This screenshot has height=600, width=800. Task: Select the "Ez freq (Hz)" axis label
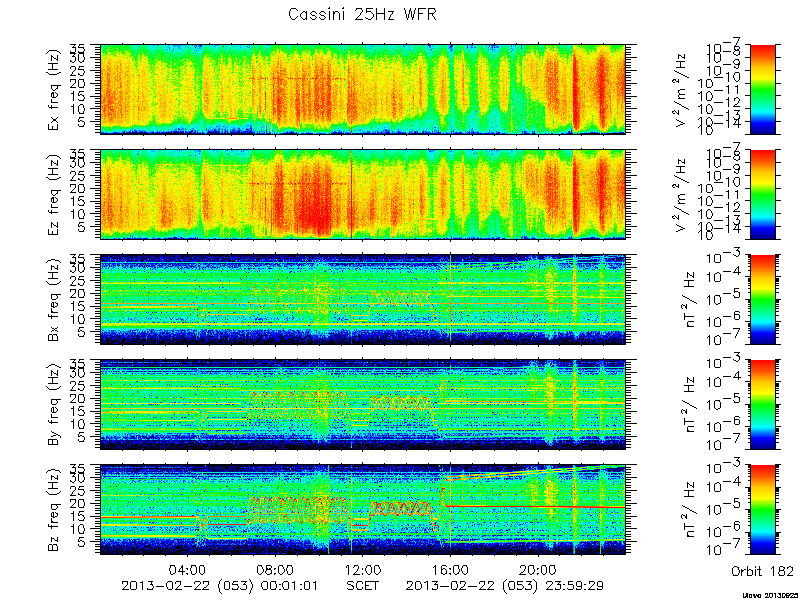54,194
